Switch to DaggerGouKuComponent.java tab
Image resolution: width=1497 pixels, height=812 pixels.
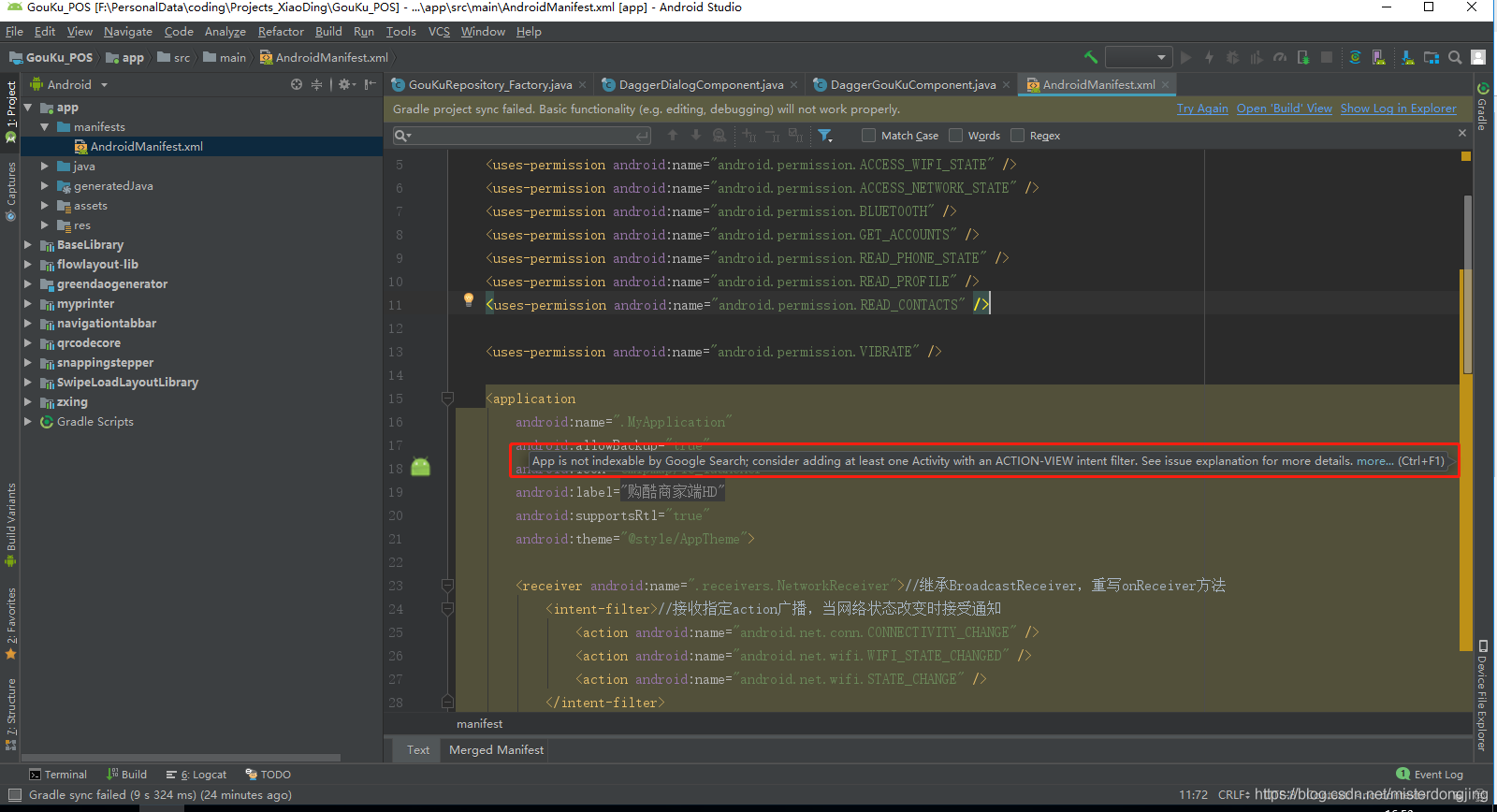[x=912, y=84]
